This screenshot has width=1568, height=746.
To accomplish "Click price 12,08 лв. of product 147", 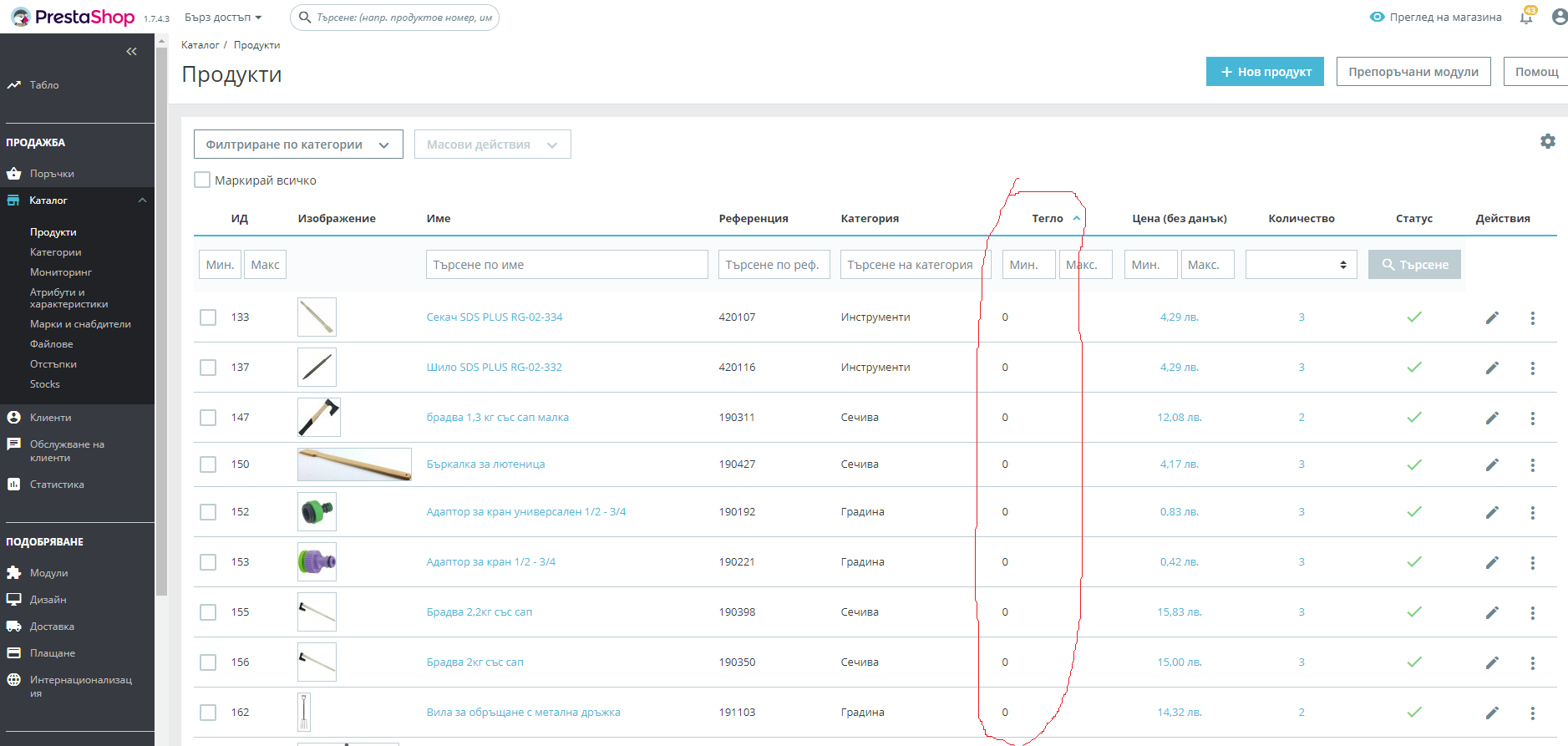I will [1180, 417].
